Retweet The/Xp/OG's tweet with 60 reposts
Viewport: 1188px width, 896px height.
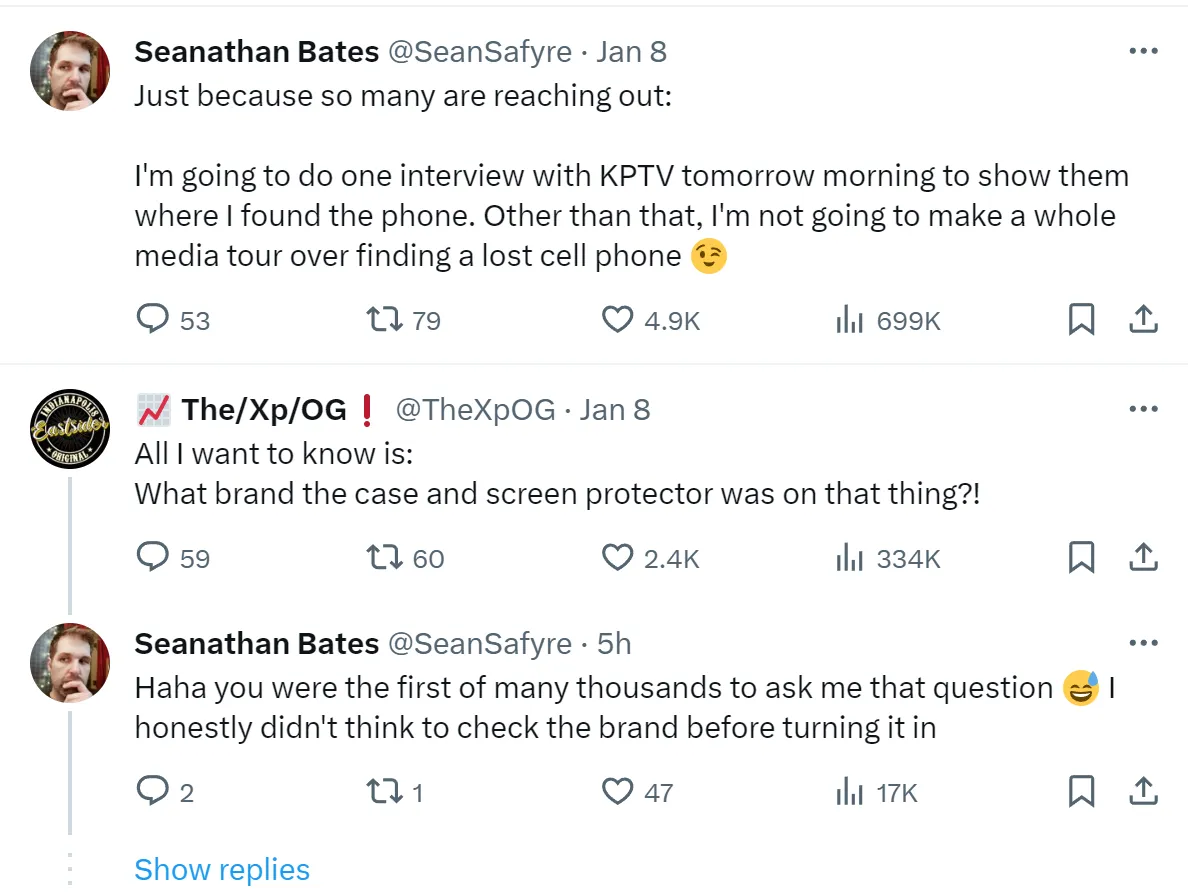coord(384,558)
